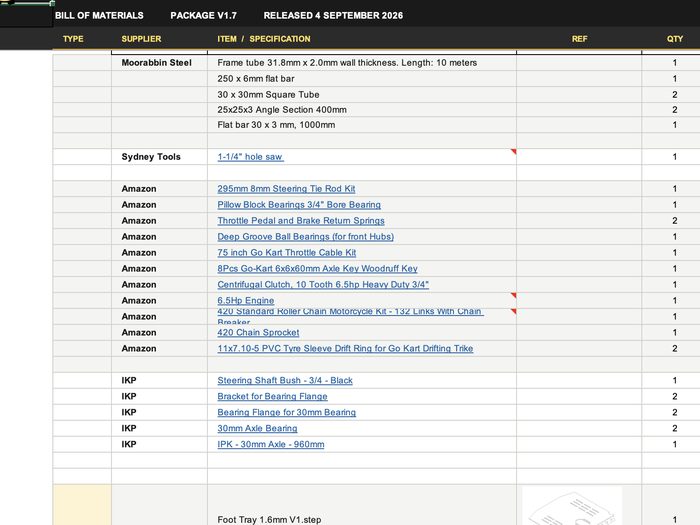Screen dimensions: 700x525
Task: Click the red comment marker on Roller Chain row
Action: 514,311
